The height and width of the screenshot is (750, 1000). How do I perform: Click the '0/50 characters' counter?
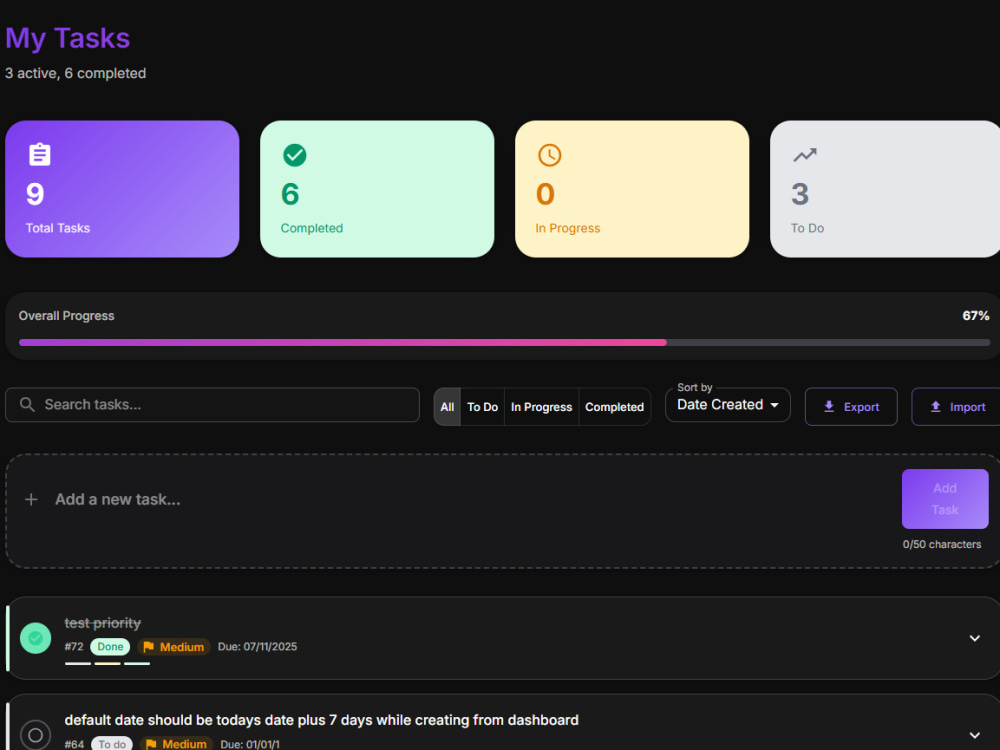click(x=942, y=544)
